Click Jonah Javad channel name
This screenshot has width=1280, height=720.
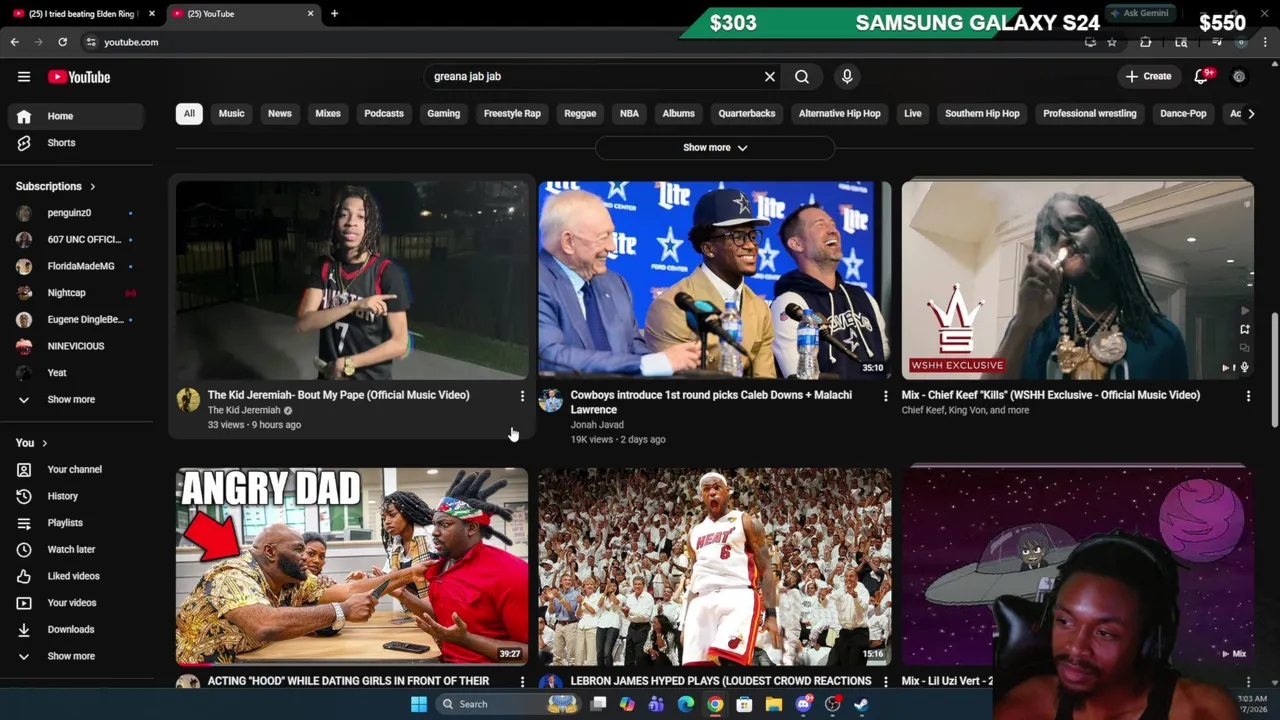click(x=597, y=425)
